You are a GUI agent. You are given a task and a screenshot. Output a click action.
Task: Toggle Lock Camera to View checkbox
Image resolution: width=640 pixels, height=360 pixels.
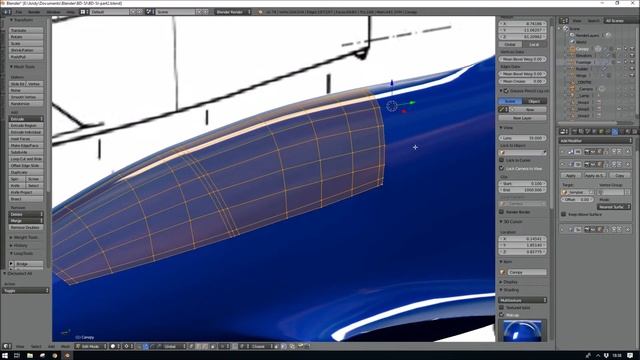tap(502, 168)
